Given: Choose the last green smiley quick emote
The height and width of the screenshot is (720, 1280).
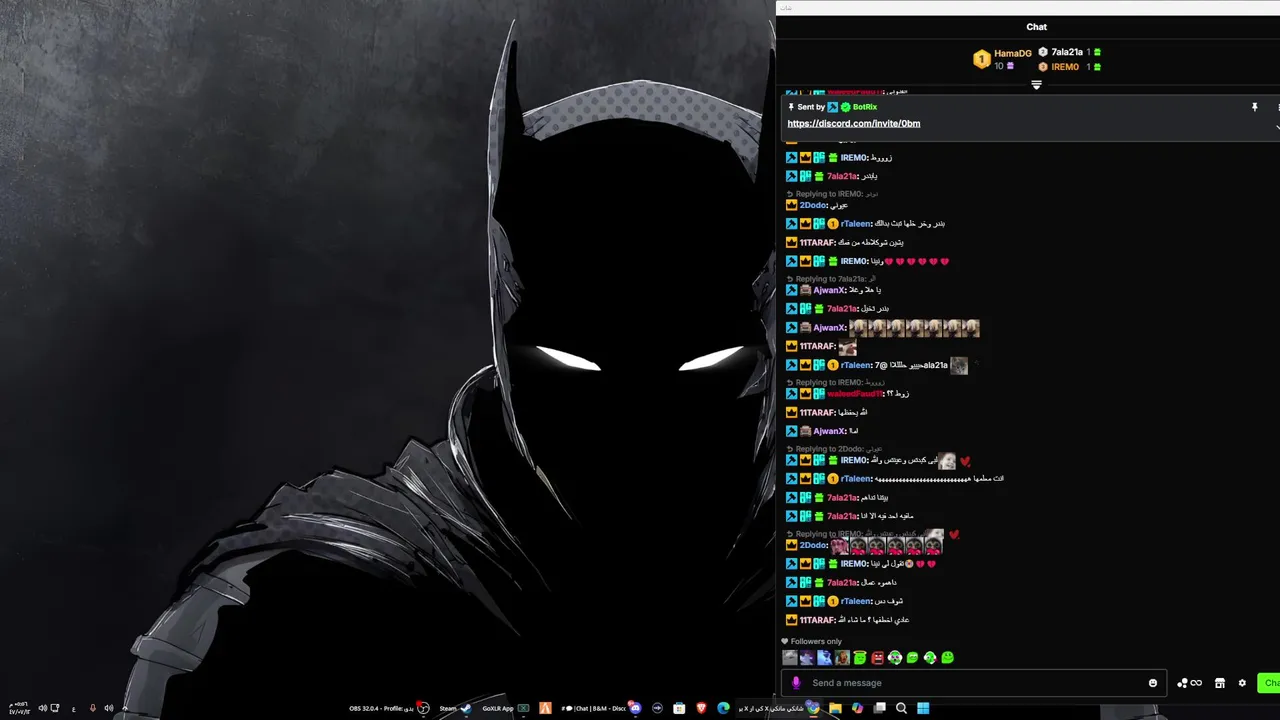Looking at the screenshot, I should click(x=947, y=658).
